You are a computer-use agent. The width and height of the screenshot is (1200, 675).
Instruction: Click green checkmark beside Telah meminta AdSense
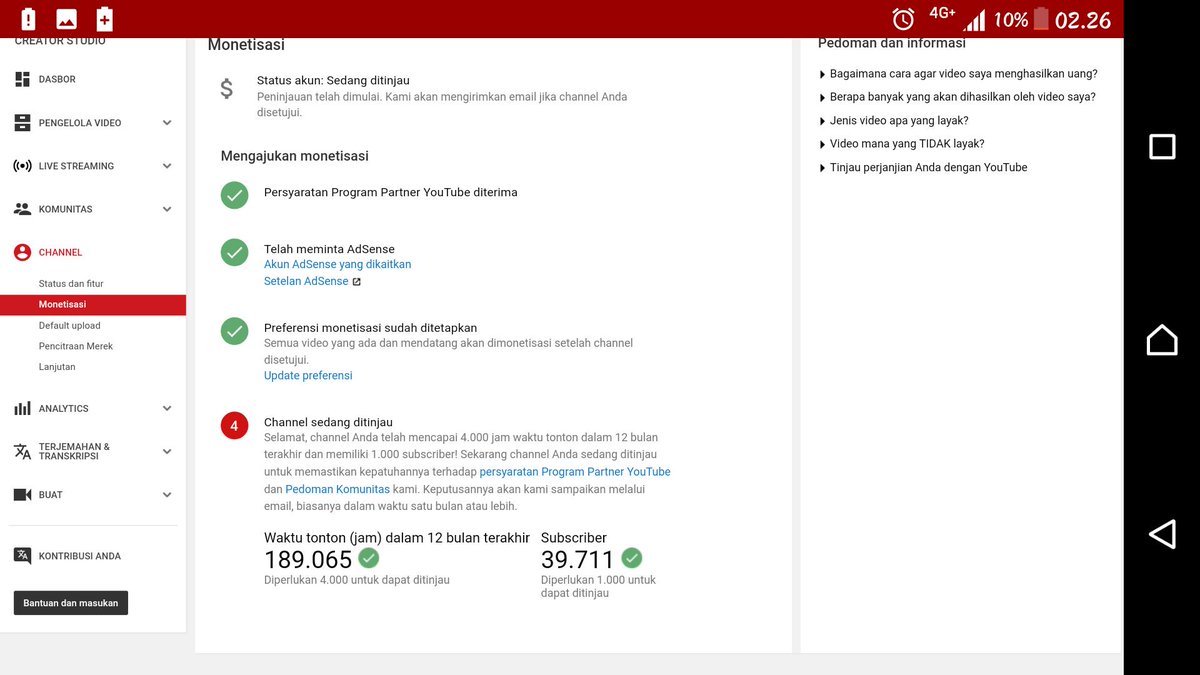(234, 252)
